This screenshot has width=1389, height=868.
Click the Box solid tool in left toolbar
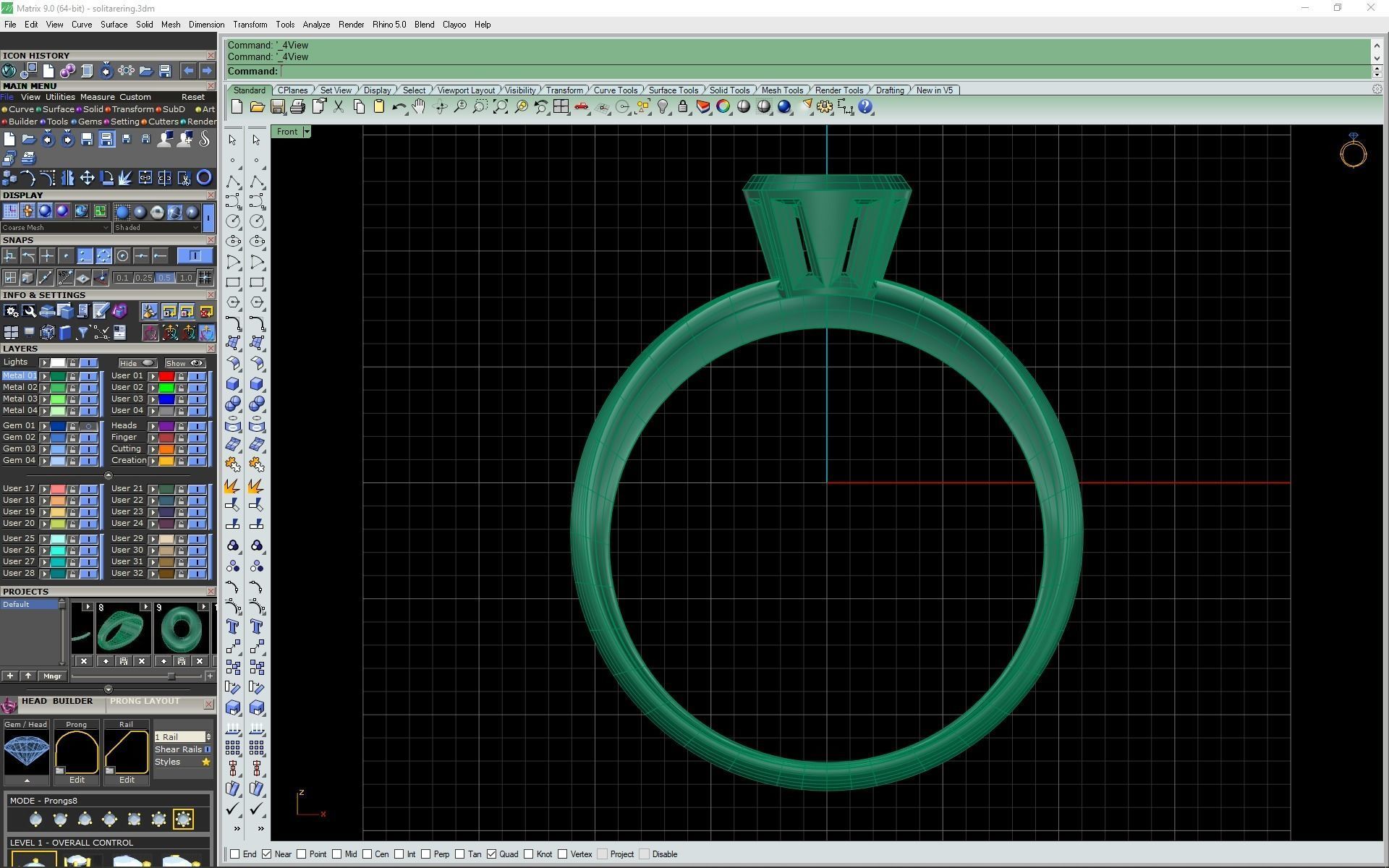233,384
